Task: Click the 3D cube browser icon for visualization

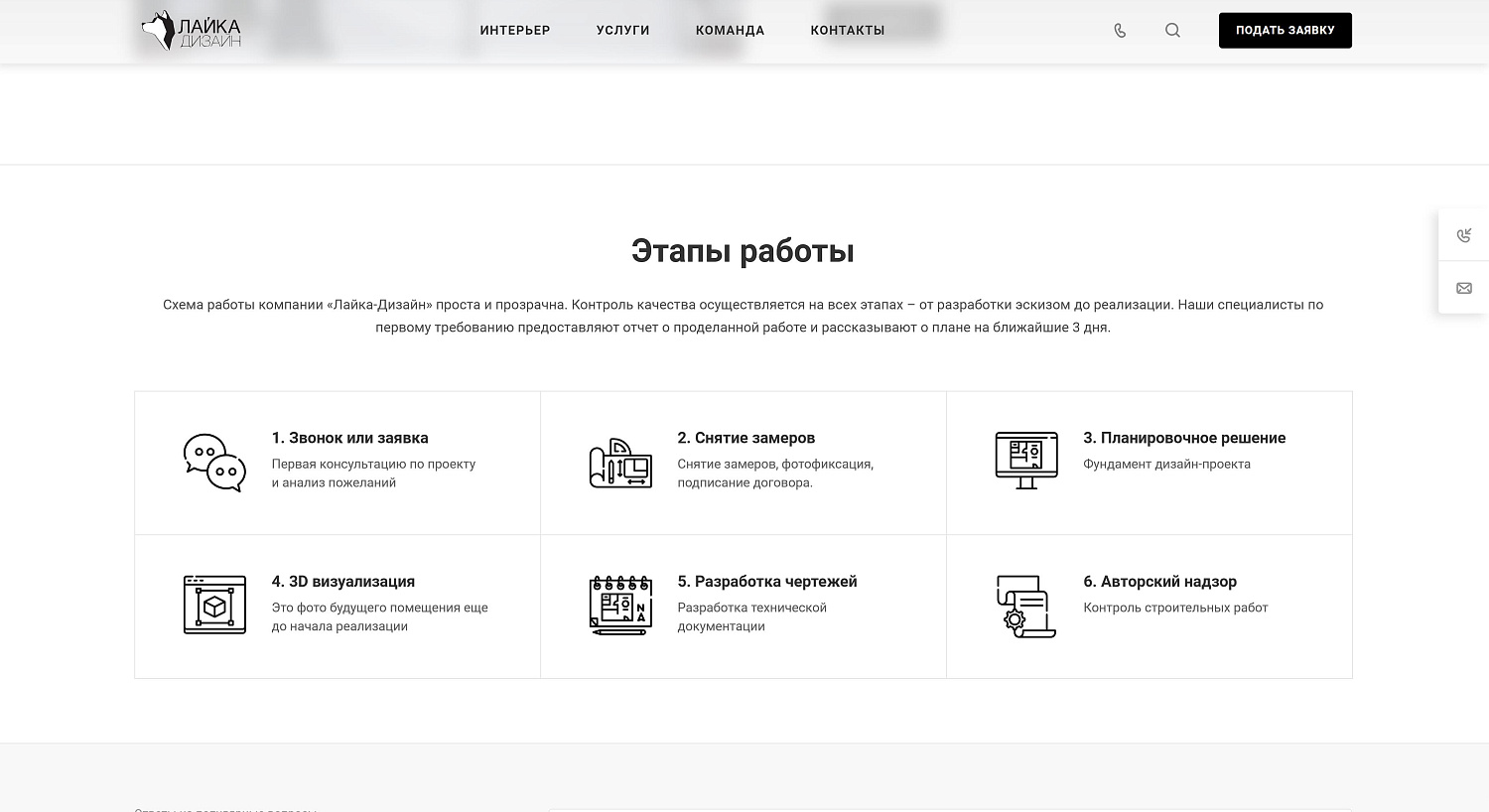Action: pos(214,605)
